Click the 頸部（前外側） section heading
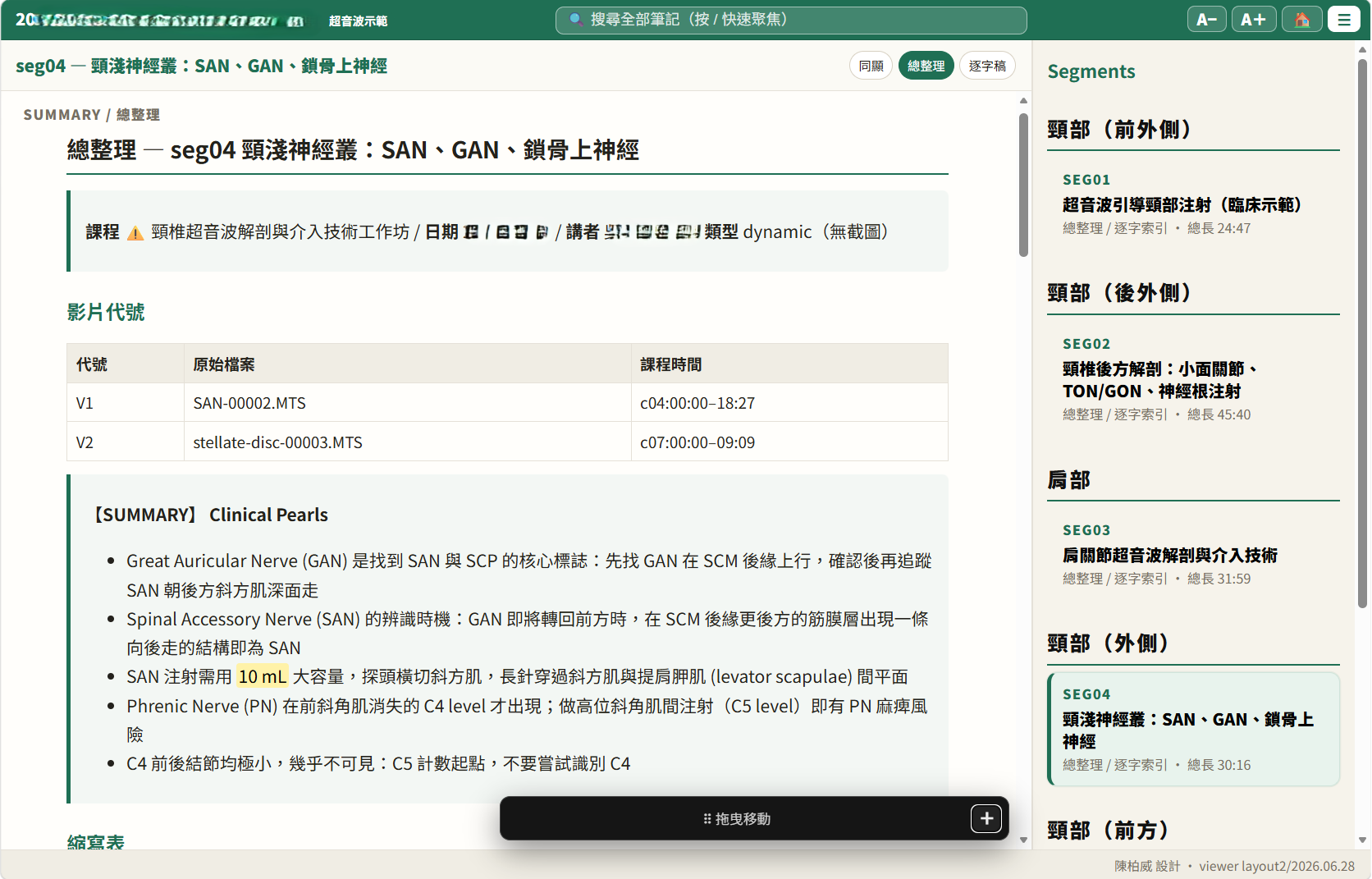The image size is (1372, 879). pyautogui.click(x=1120, y=130)
